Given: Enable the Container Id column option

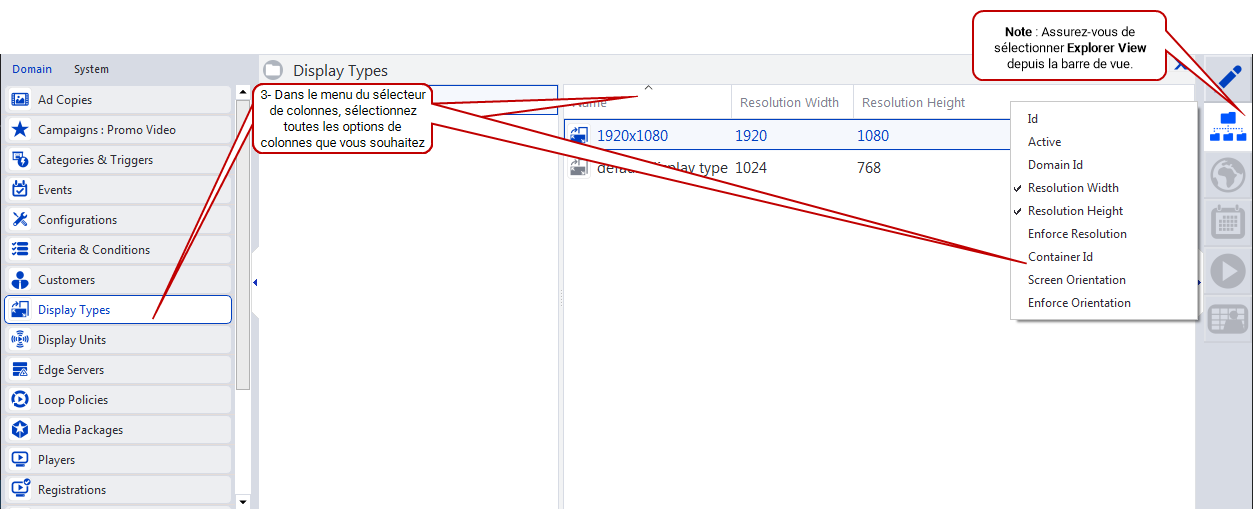Looking at the screenshot, I should pos(1060,257).
